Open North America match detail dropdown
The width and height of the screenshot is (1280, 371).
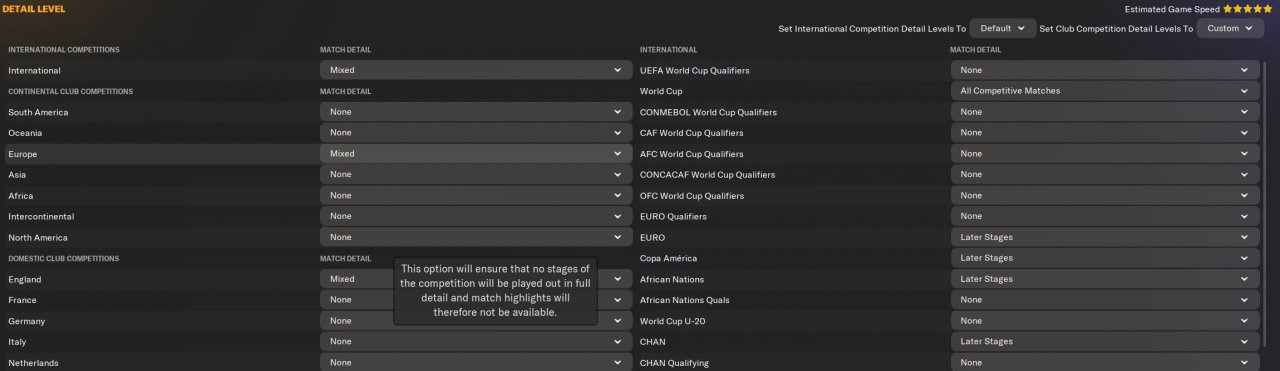tap(475, 237)
